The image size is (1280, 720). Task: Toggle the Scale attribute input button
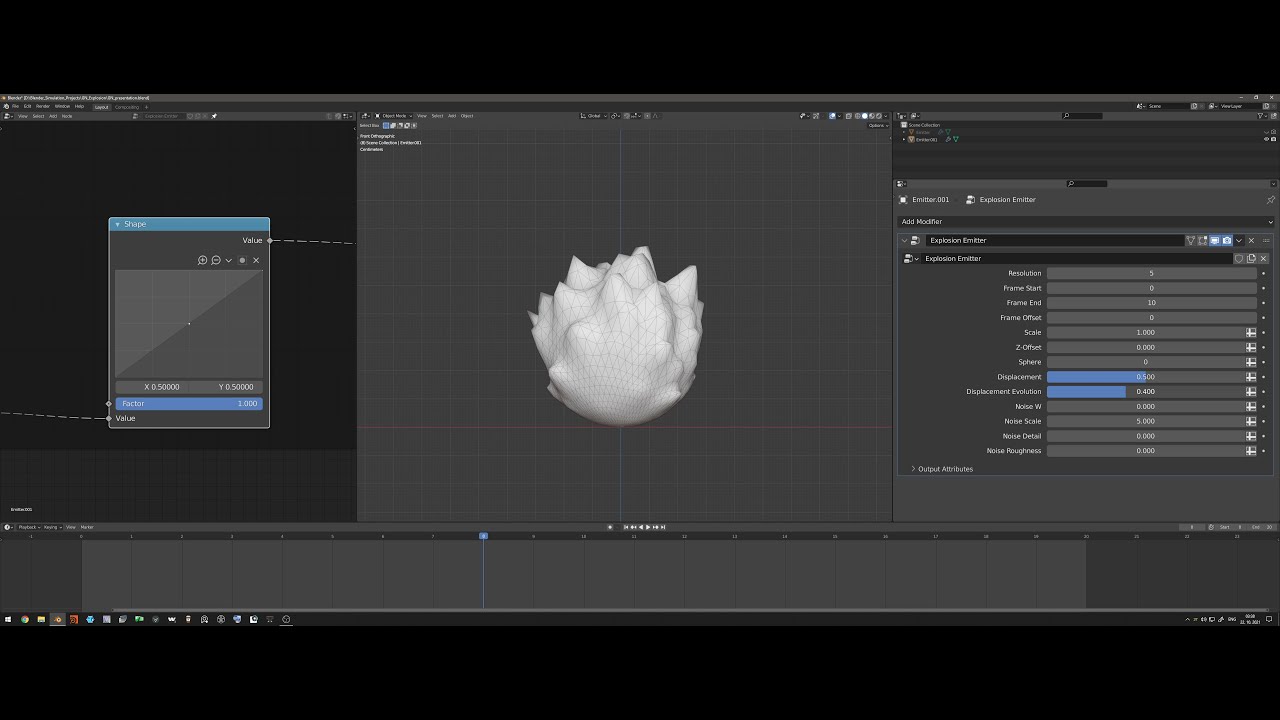(x=1251, y=332)
